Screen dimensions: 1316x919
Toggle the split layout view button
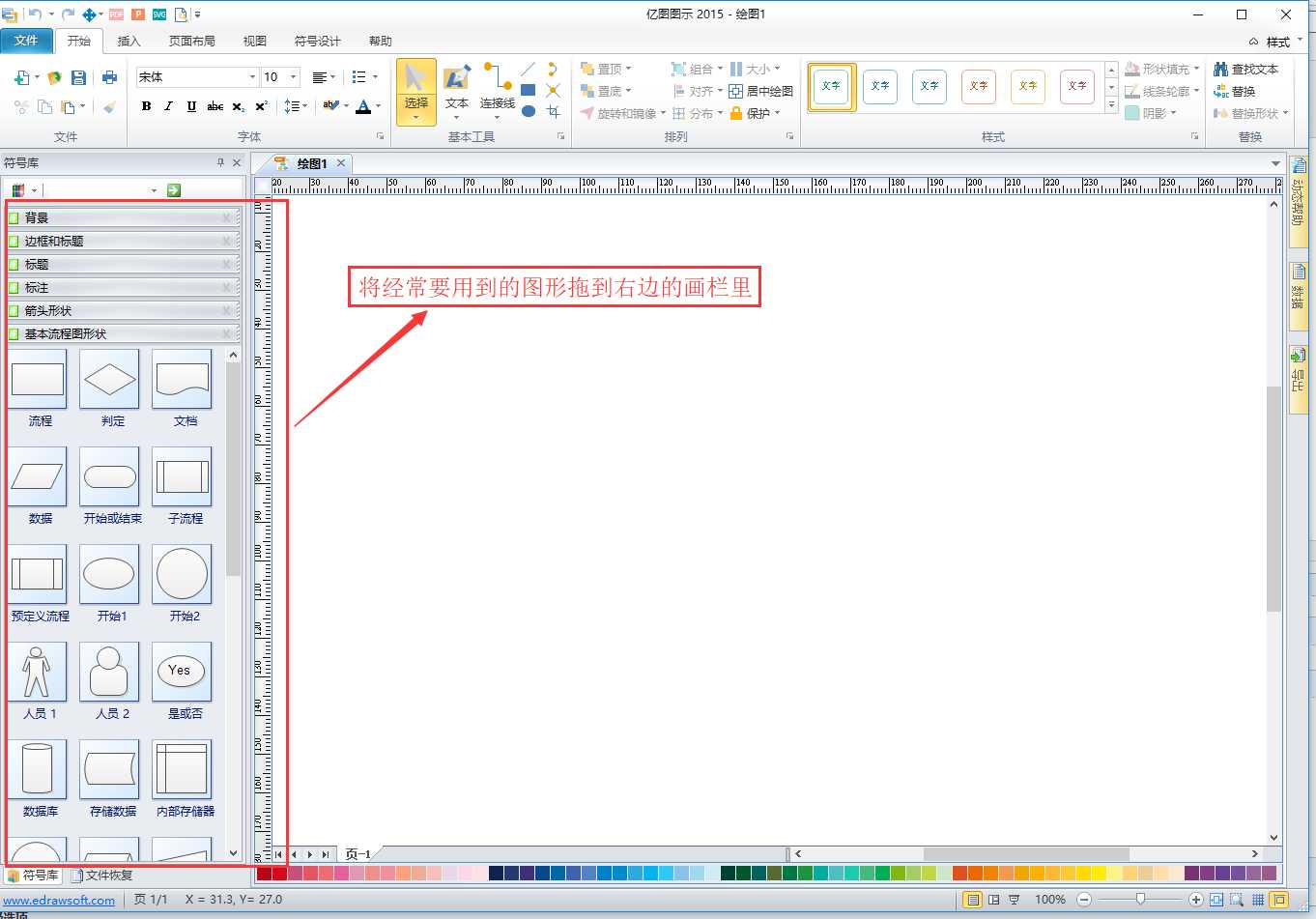click(993, 900)
